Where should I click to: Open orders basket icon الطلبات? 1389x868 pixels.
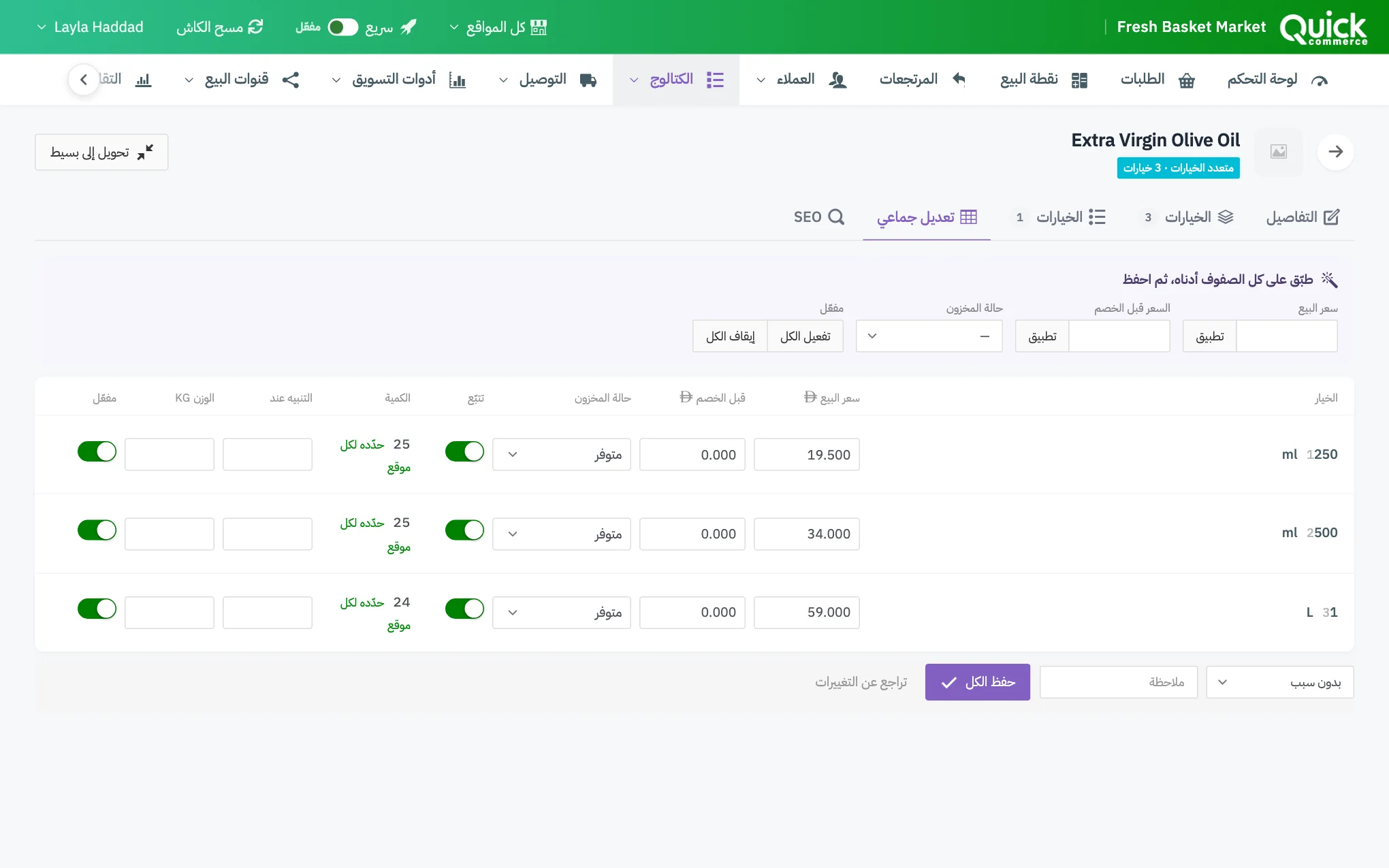point(1187,80)
